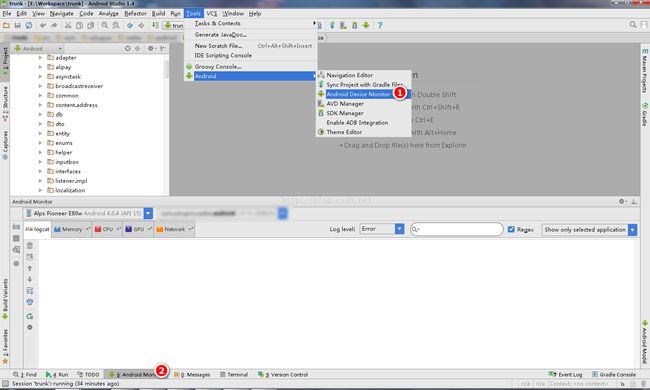Open Show only selected application dropdown
Image resolution: width=650 pixels, height=390 pixels.
(x=633, y=230)
